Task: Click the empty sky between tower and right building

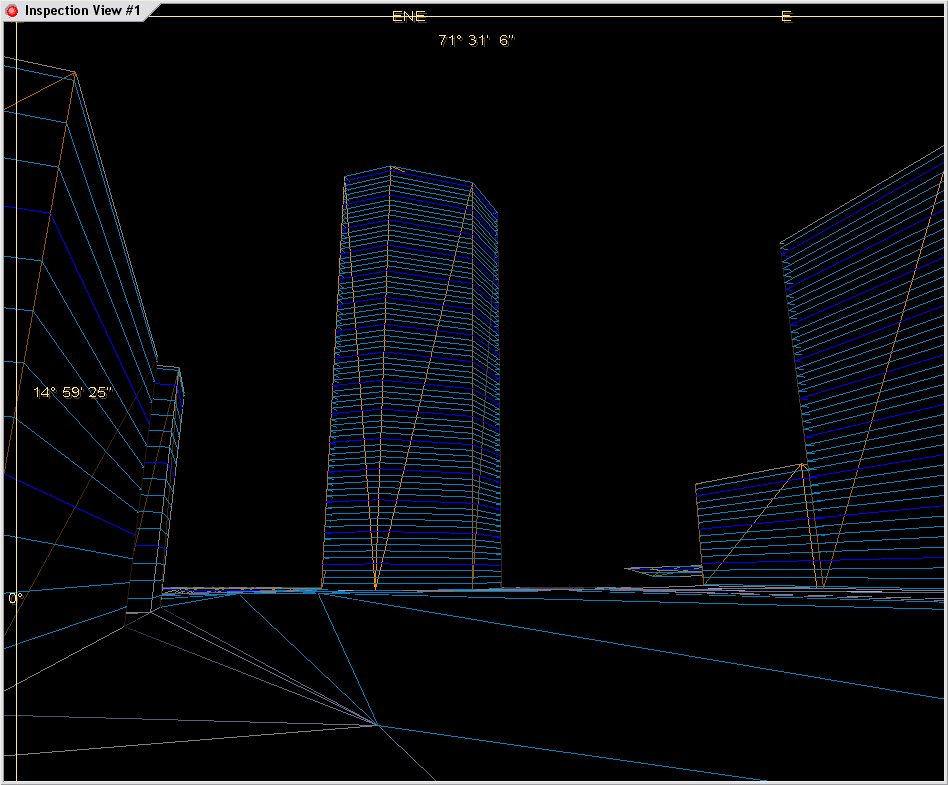Action: point(630,300)
